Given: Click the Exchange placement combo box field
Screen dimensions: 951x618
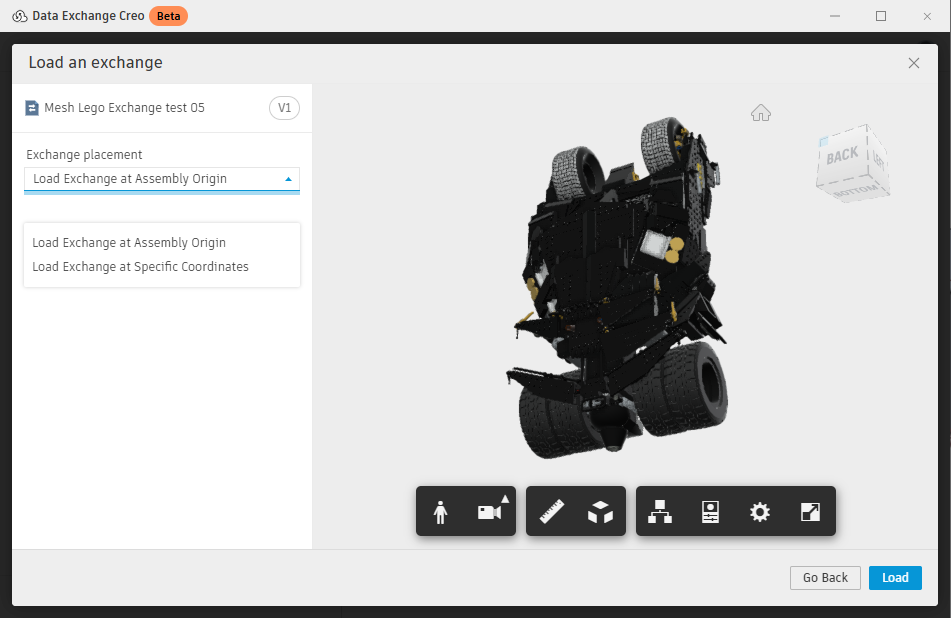Looking at the screenshot, I should click(162, 180).
